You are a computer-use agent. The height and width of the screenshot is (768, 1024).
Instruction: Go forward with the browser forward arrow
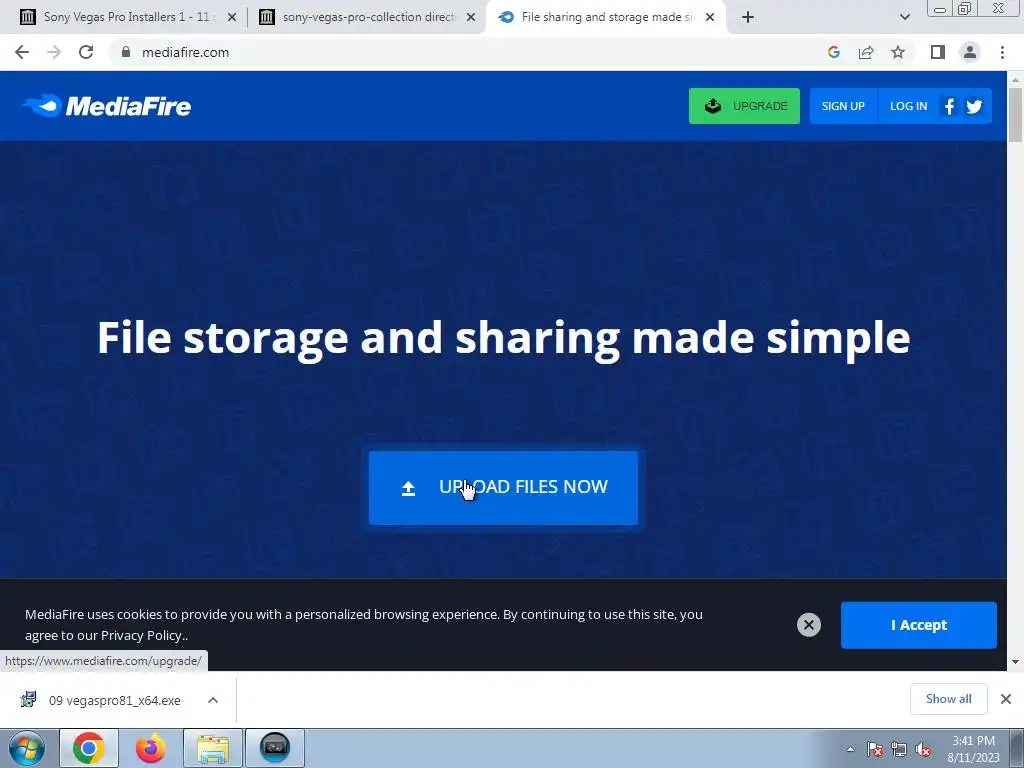(x=54, y=52)
